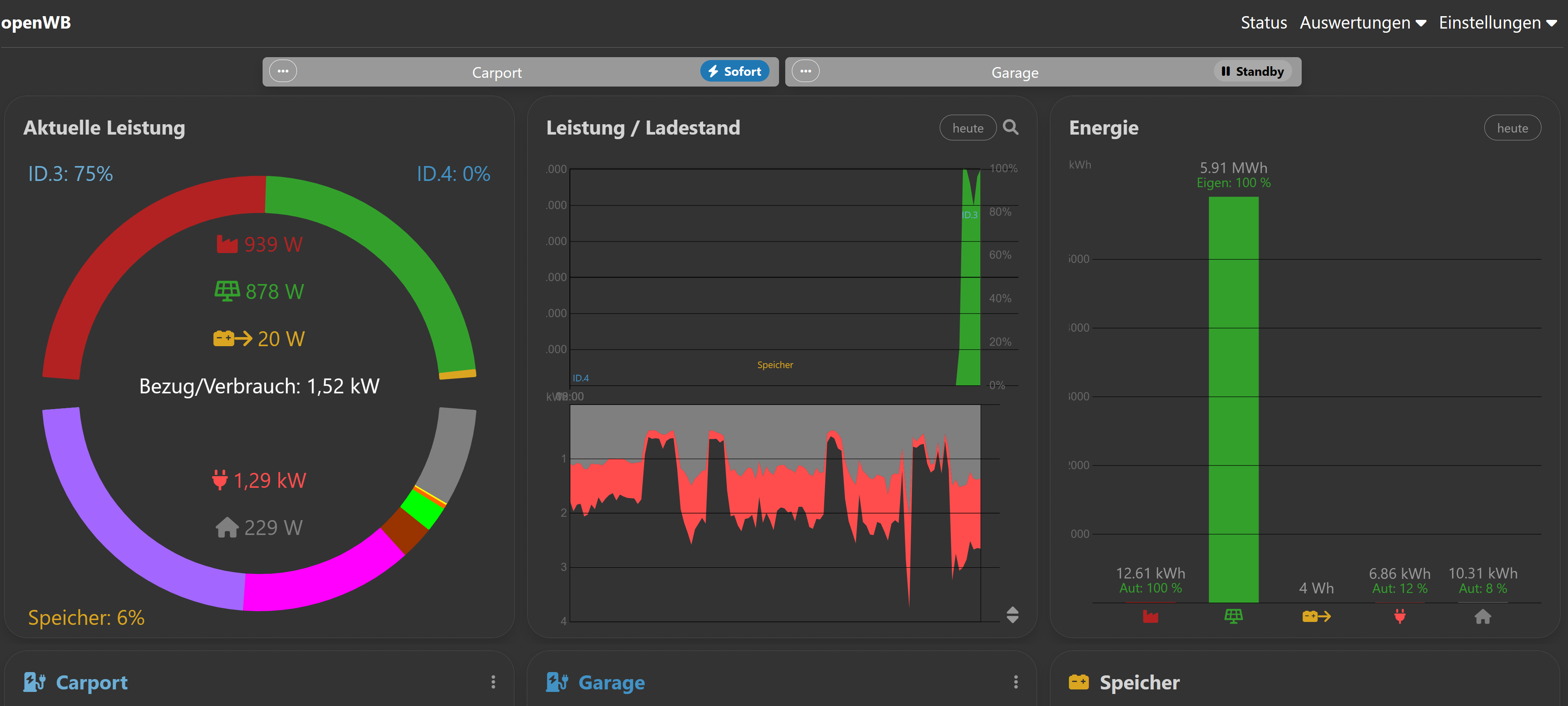Click the yellow Speicher battery icon

coord(1078,682)
